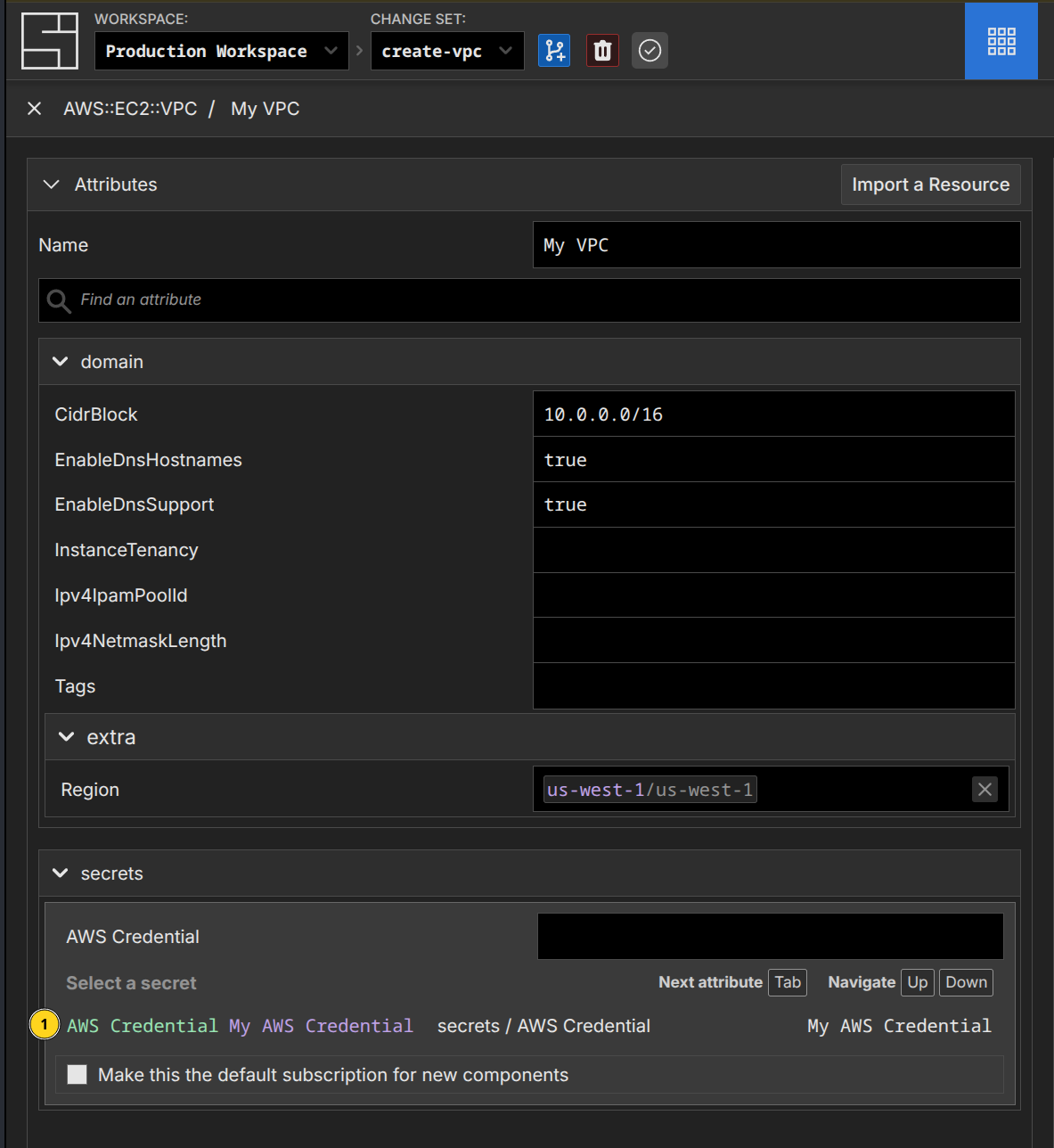Click the checkmark apply change set icon
1054x1148 pixels.
(650, 51)
